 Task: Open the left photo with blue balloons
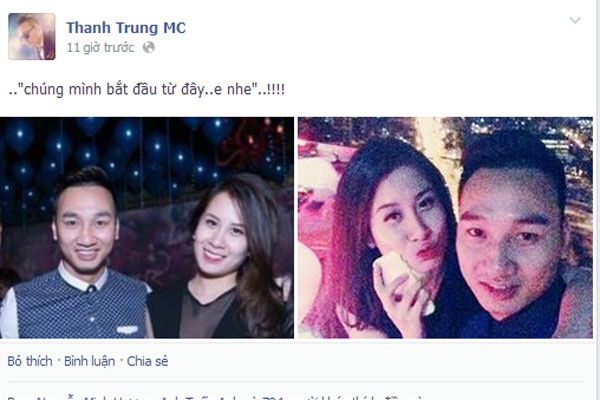(147, 227)
